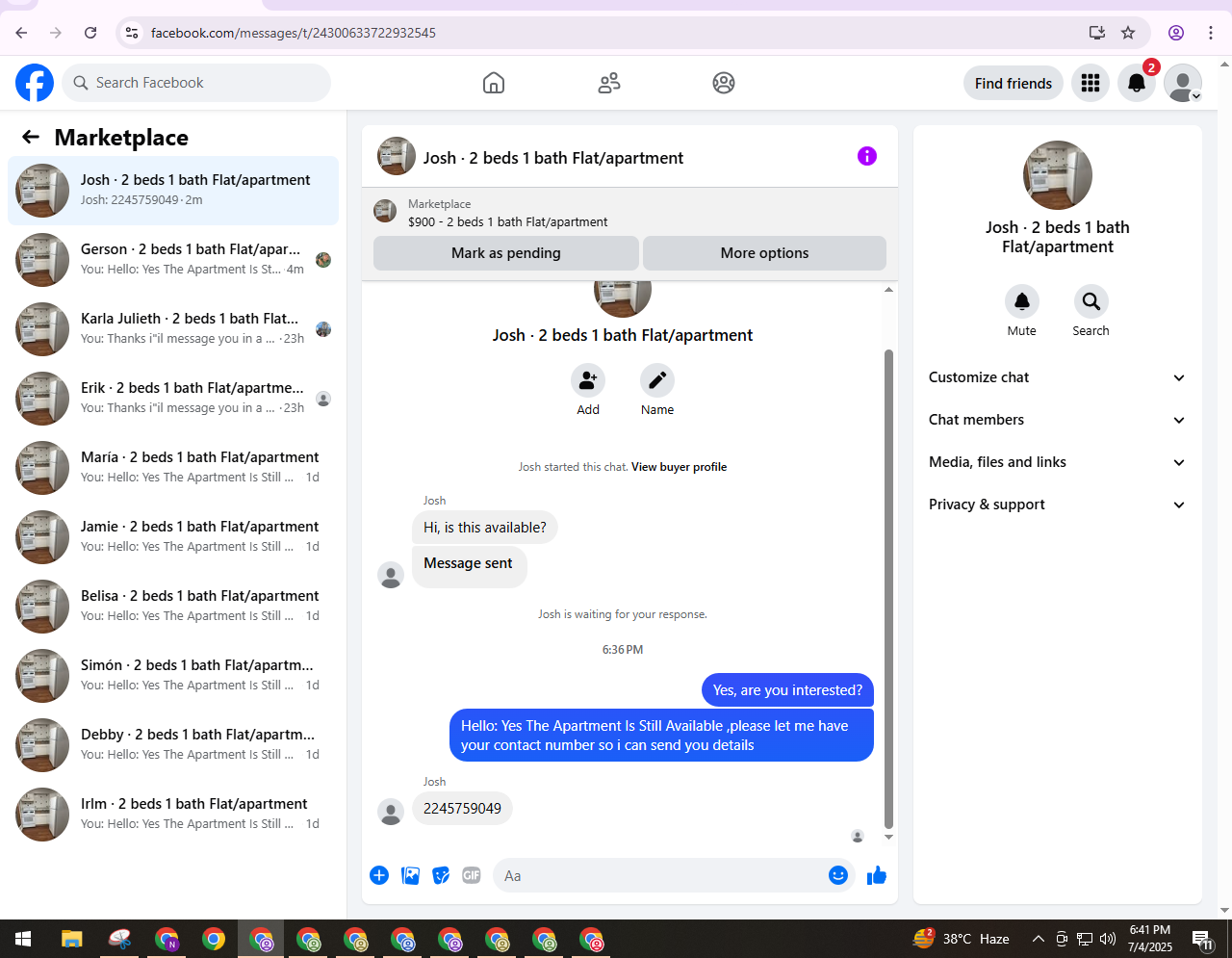The height and width of the screenshot is (958, 1232).
Task: Expand the Customize chat section
Action: [x=1058, y=377]
